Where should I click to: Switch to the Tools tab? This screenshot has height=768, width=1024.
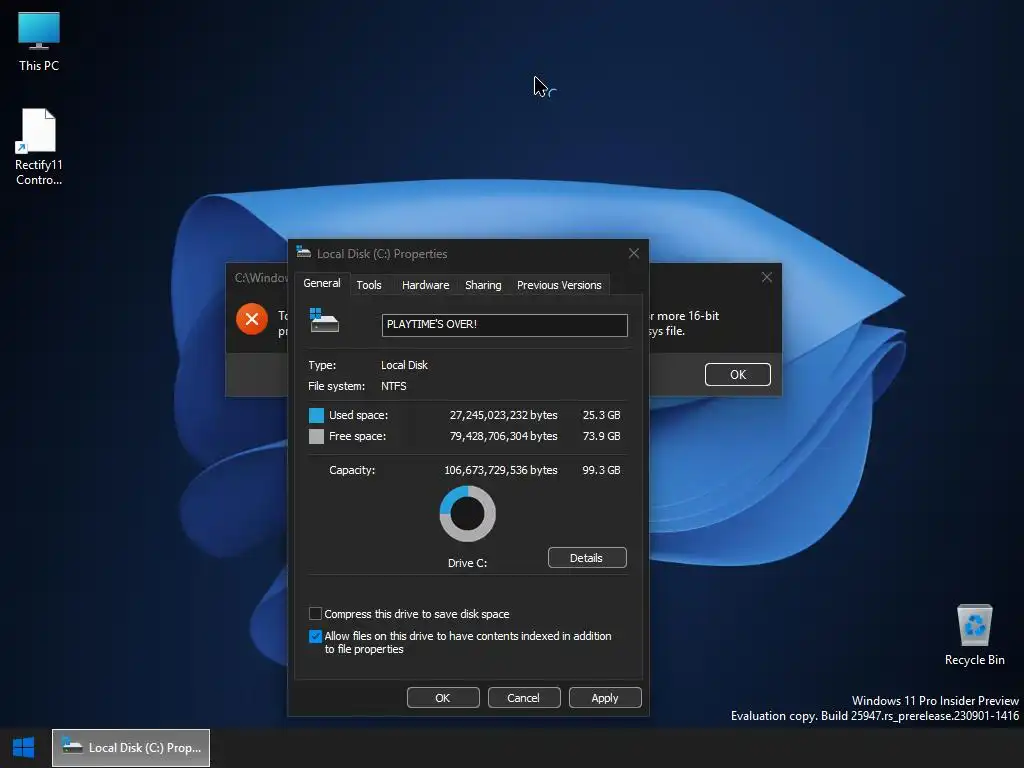coord(369,285)
